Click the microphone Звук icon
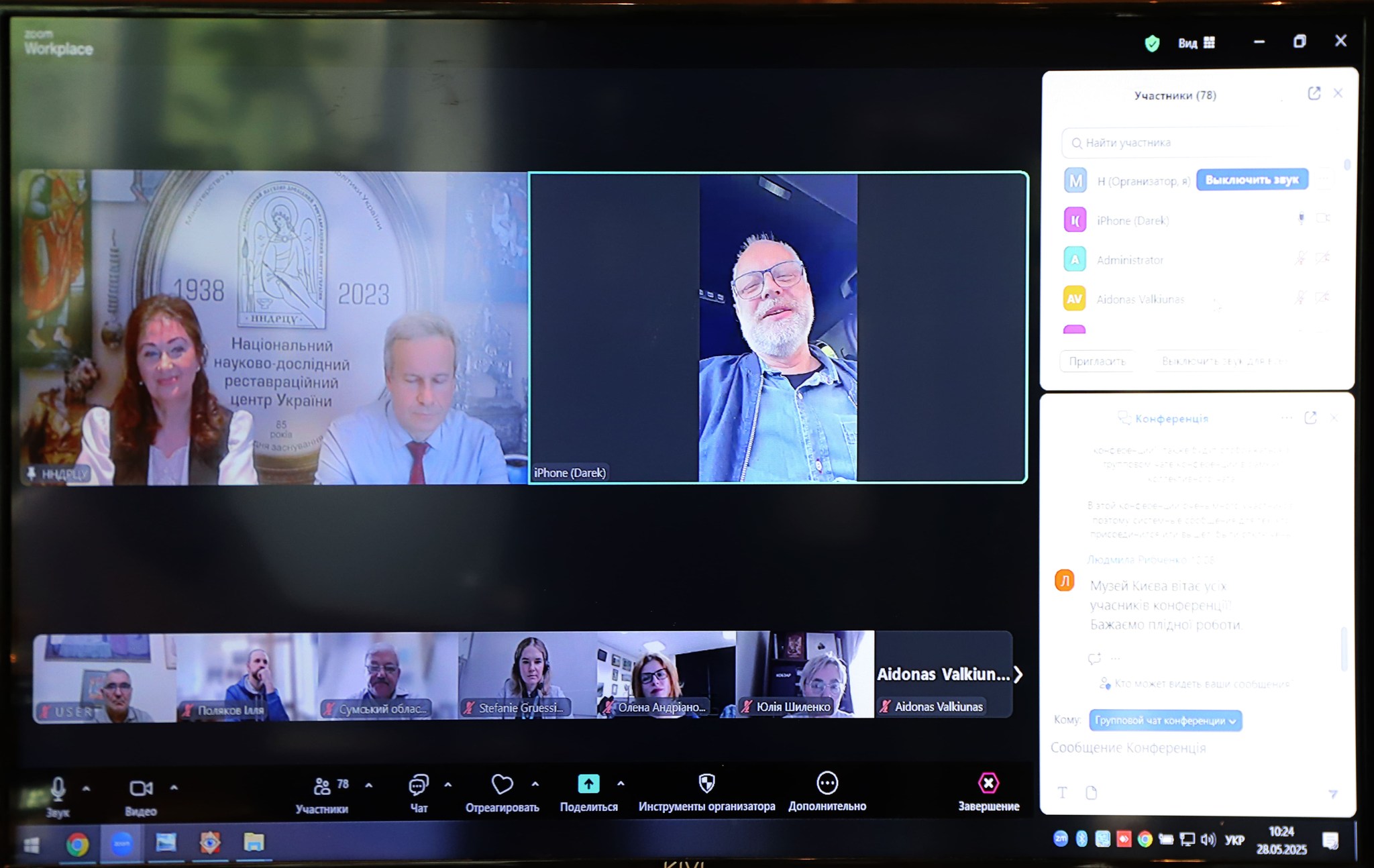1374x868 pixels. (58, 789)
